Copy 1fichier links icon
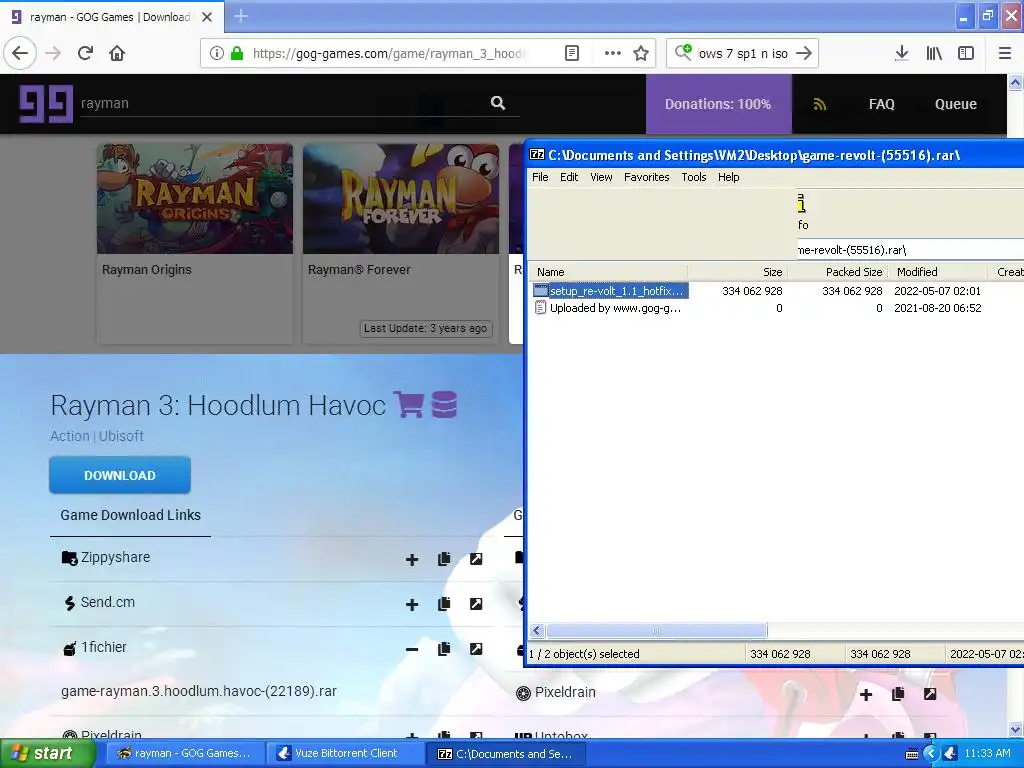 pyautogui.click(x=444, y=649)
